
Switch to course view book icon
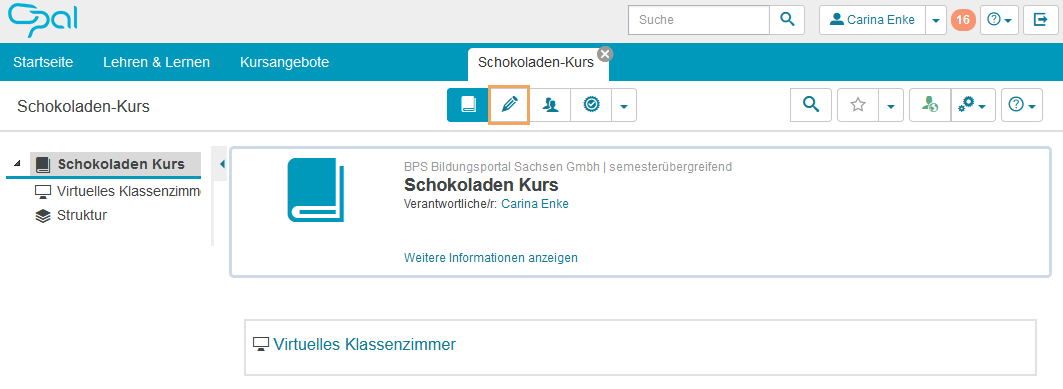point(468,105)
